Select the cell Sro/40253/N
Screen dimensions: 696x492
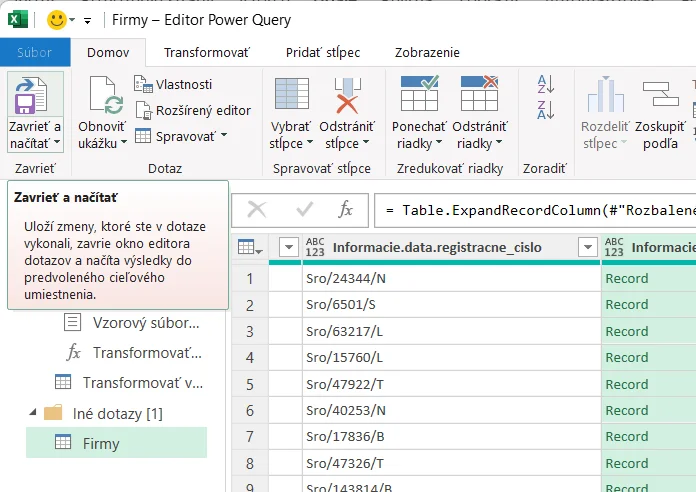coord(451,410)
